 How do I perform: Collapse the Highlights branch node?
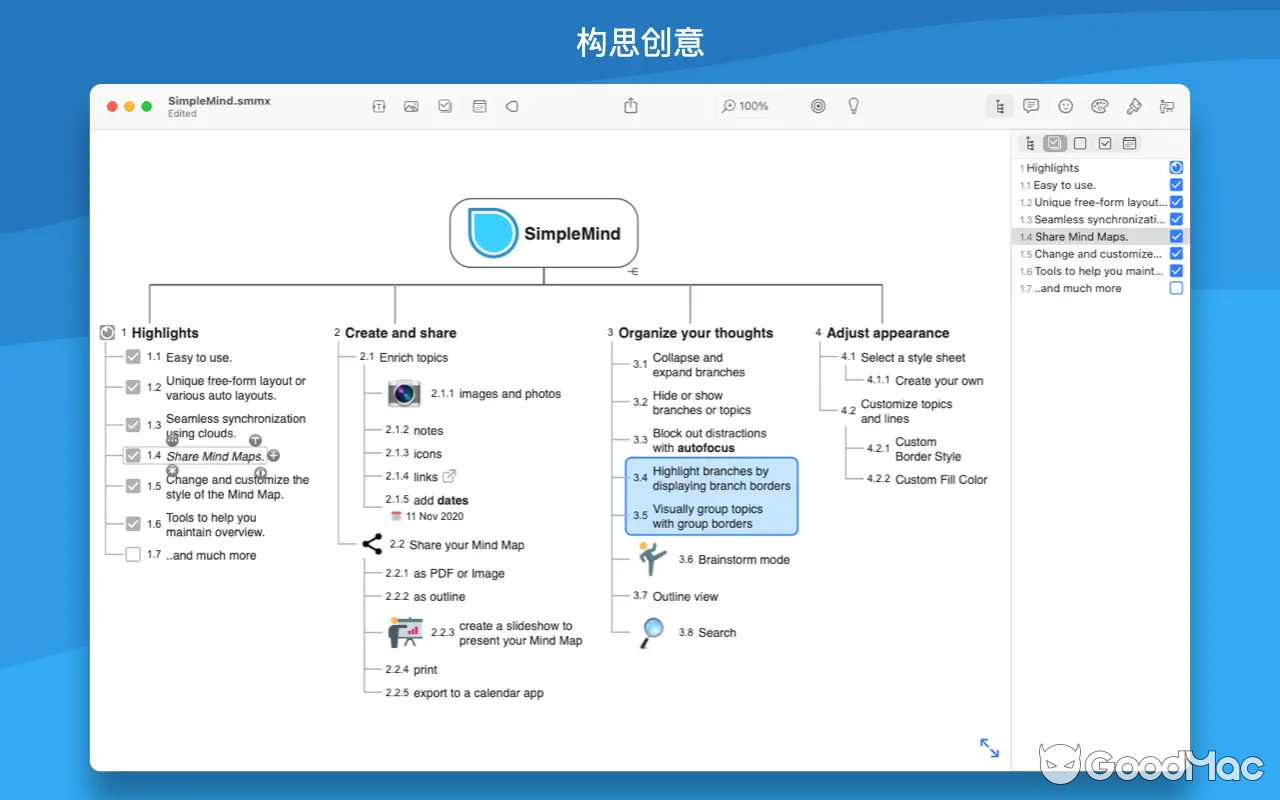(109, 332)
